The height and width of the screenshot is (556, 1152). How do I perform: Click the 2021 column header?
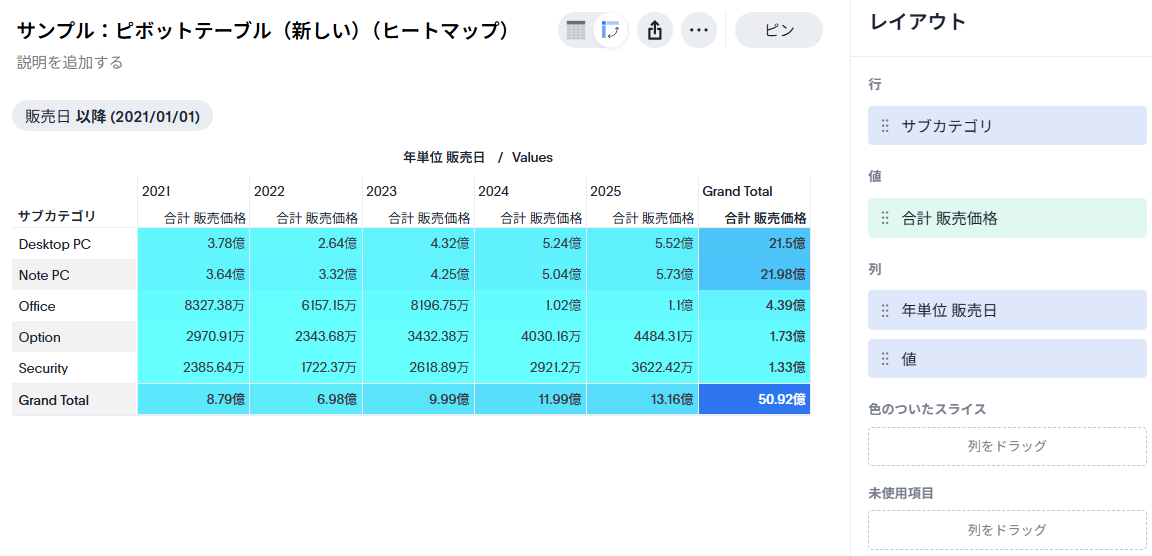click(157, 191)
